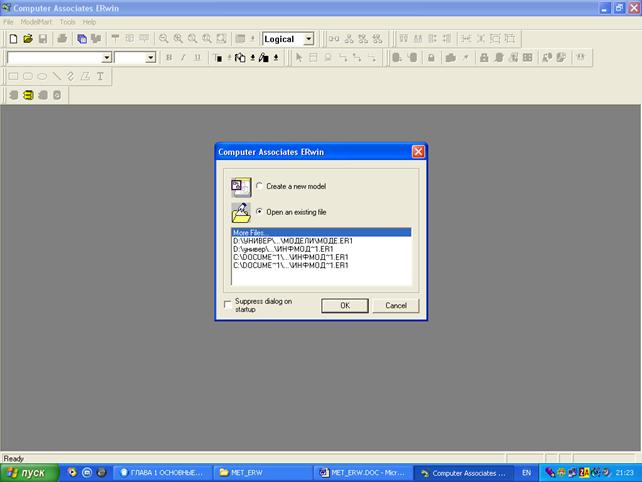Open the font name dropdown

click(x=107, y=58)
